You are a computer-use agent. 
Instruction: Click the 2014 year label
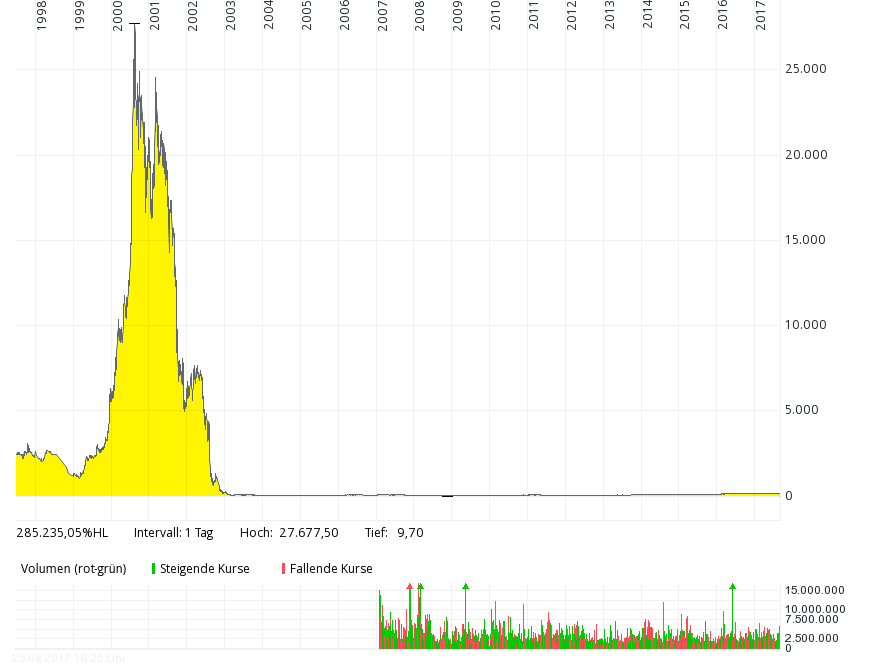coord(647,15)
